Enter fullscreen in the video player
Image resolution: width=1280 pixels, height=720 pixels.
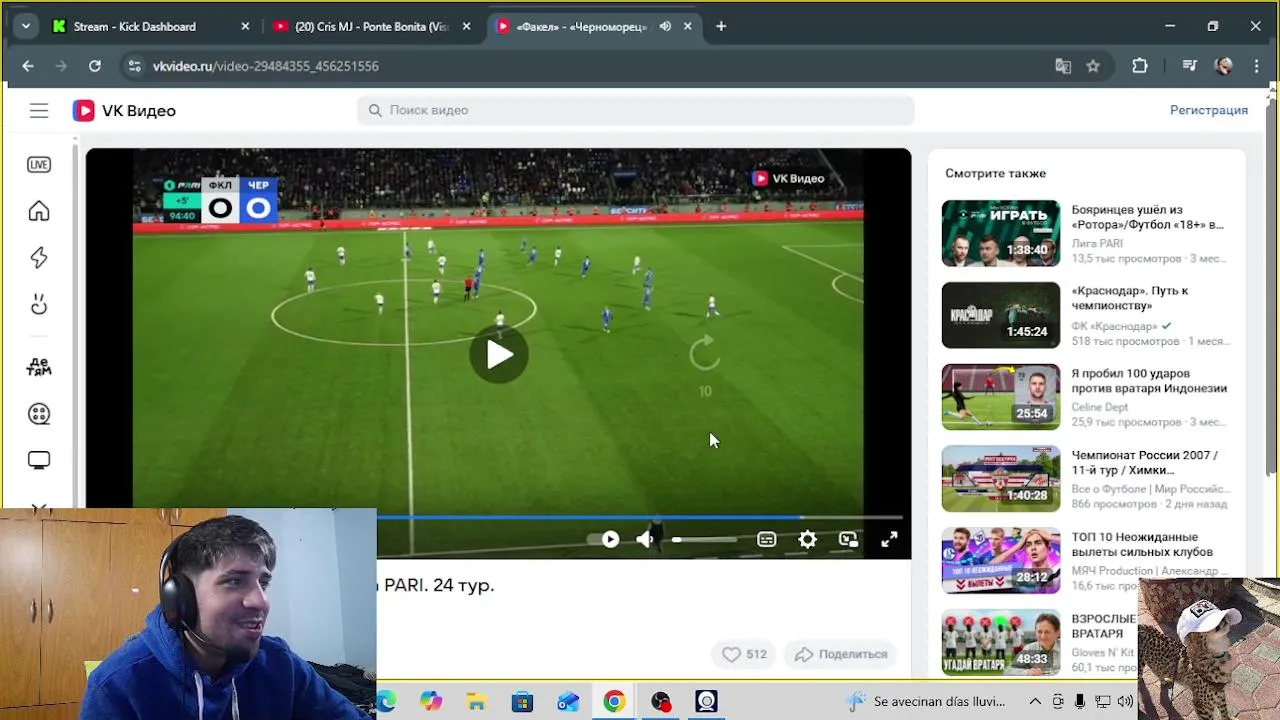[889, 540]
